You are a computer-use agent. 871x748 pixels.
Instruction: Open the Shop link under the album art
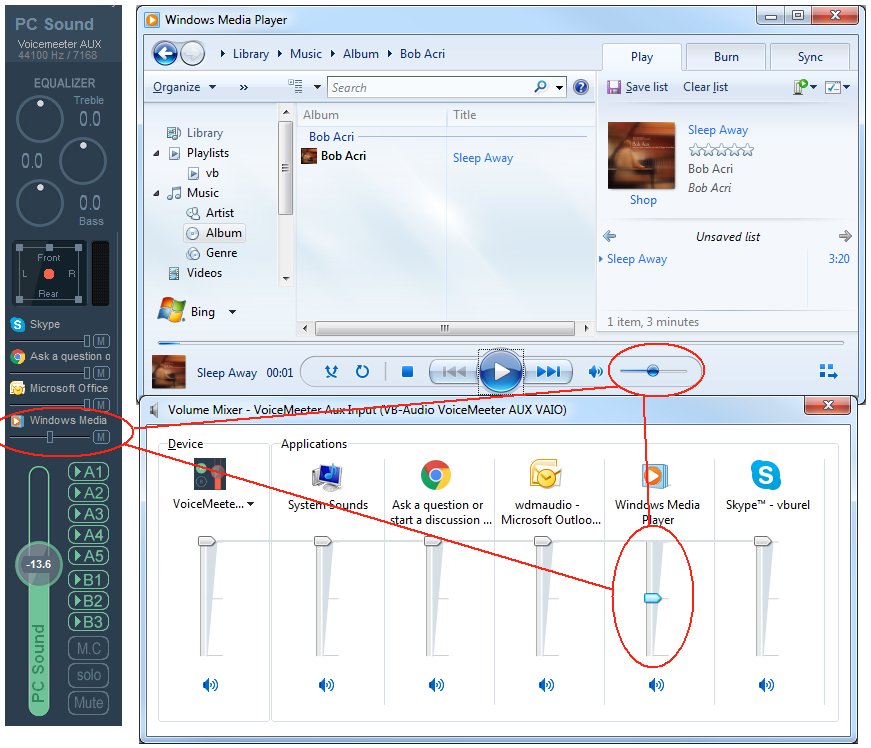click(642, 200)
